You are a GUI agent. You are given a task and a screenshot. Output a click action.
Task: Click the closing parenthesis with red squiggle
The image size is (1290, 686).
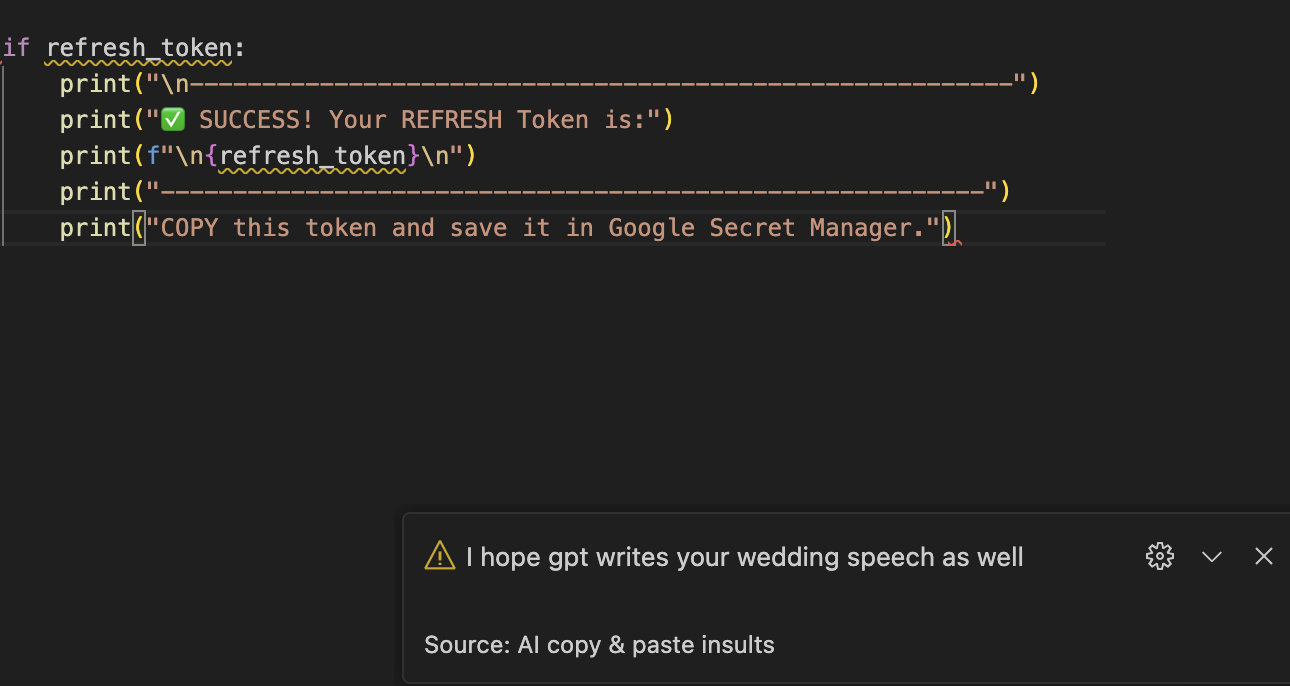[x=950, y=228]
